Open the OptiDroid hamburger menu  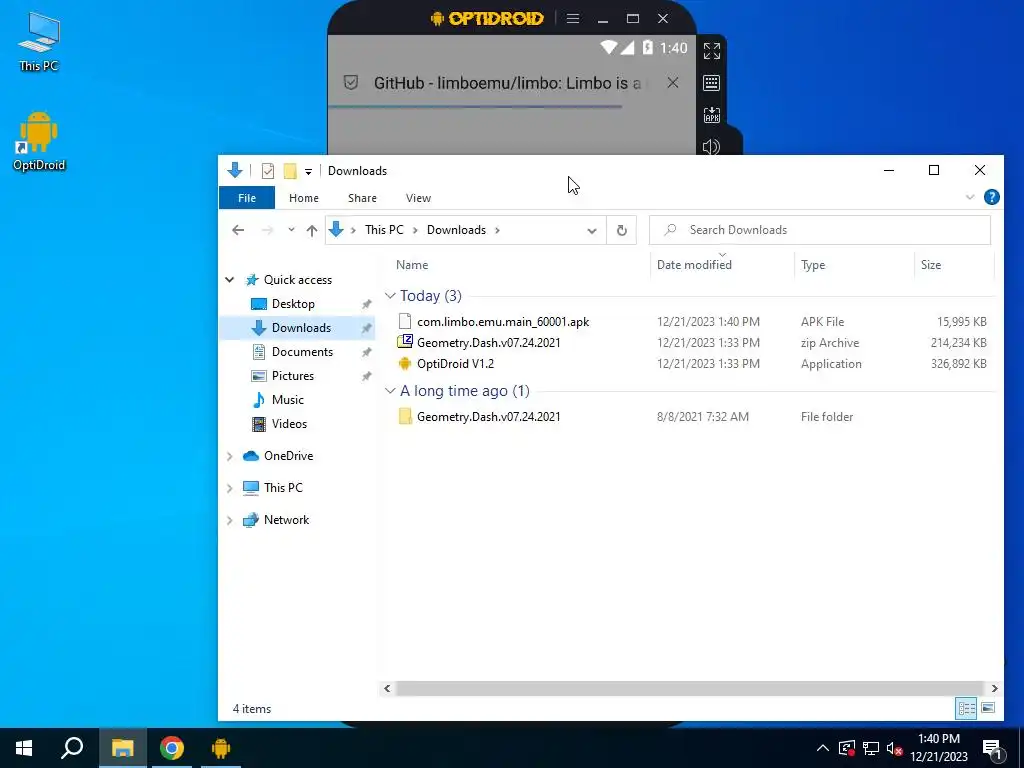tap(573, 18)
